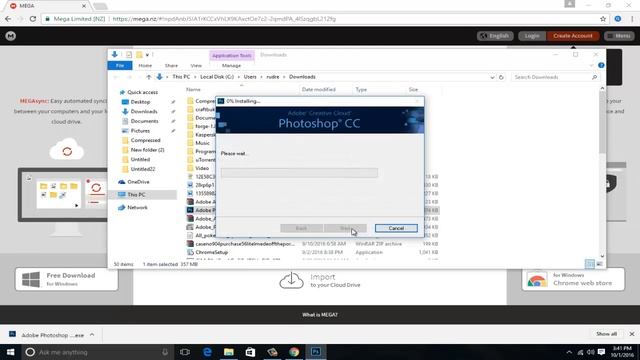Viewport: 640px width, 360px height.
Task: Select Network in the navigation pane
Action: 137,208
